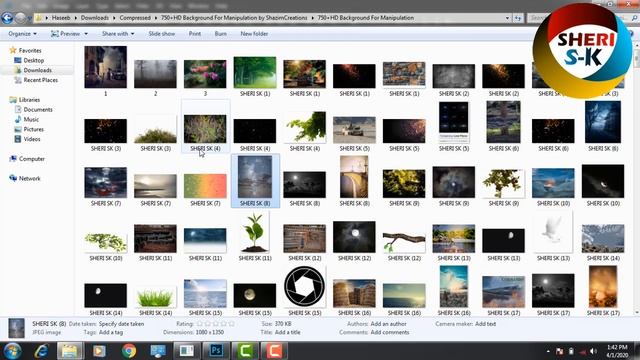The height and width of the screenshot is (360, 640).
Task: Select the green forest SHERI SK (1) thumbnail
Action: coord(255,72)
